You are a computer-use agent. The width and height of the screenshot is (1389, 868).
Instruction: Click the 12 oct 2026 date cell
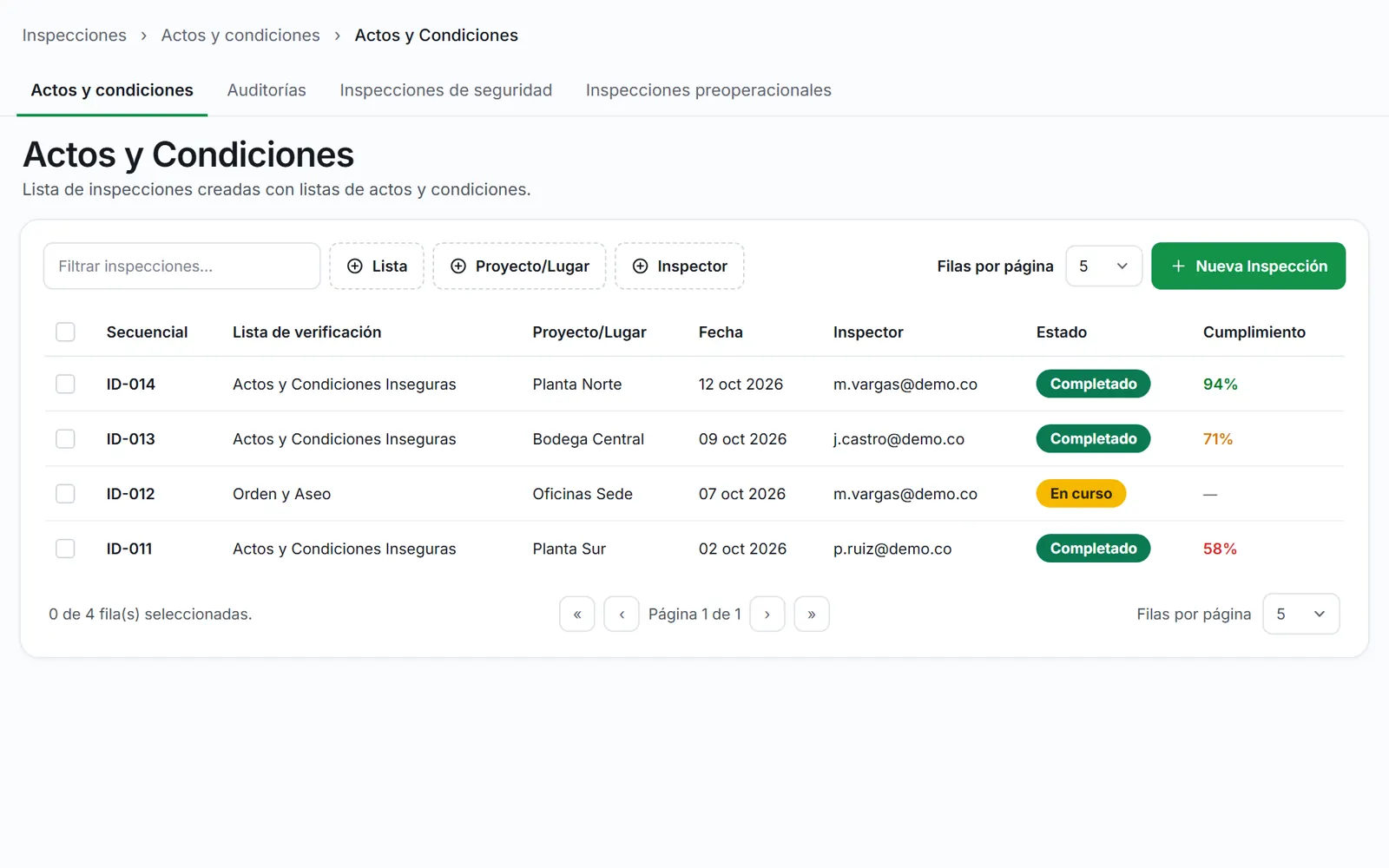coord(741,384)
